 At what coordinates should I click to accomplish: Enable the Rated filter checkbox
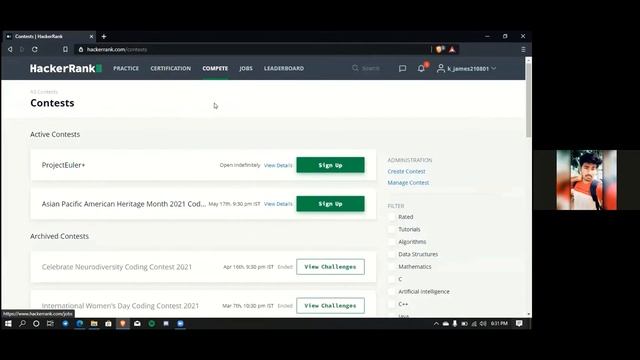tap(391, 217)
